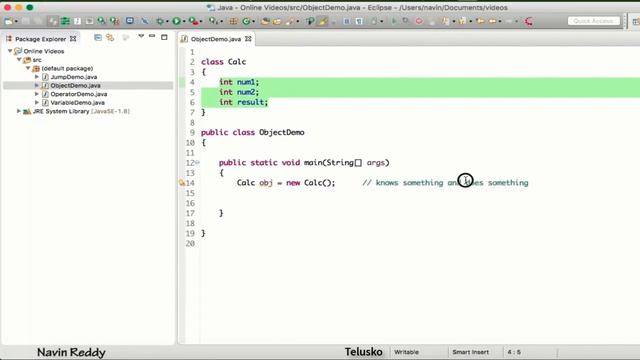Image resolution: width=640 pixels, height=360 pixels.
Task: Click the Open Type toolbar icon
Action: point(265,21)
